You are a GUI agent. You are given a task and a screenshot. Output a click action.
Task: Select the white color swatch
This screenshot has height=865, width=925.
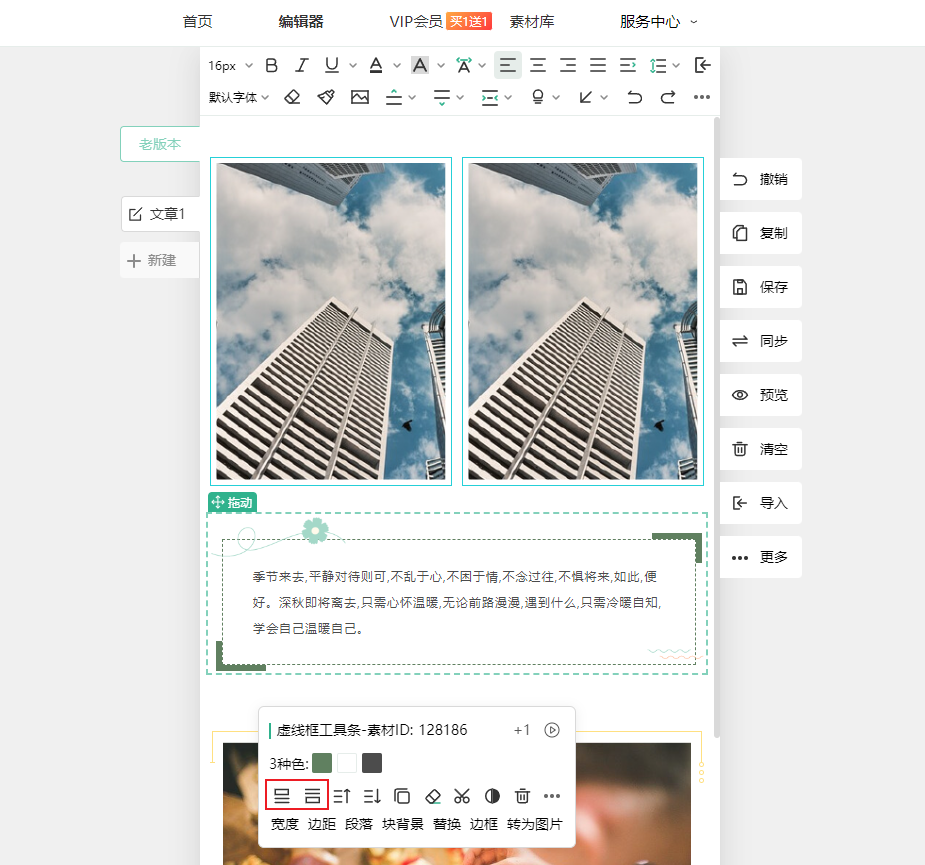coord(347,763)
